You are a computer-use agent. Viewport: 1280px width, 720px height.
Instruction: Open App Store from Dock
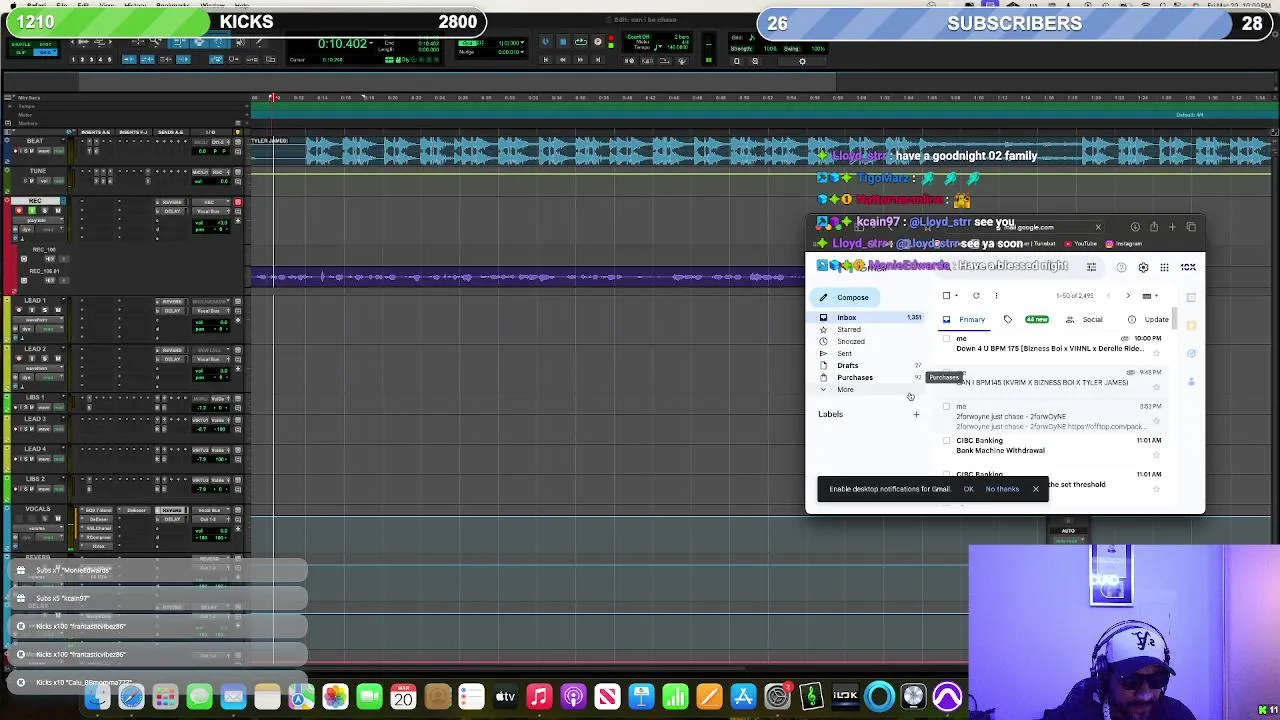pyautogui.click(x=743, y=696)
